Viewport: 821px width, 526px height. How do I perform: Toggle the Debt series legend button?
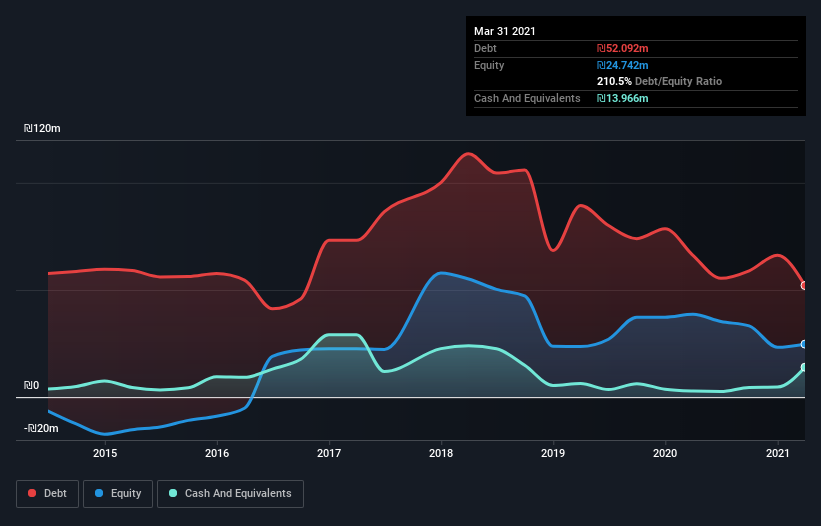pos(47,494)
